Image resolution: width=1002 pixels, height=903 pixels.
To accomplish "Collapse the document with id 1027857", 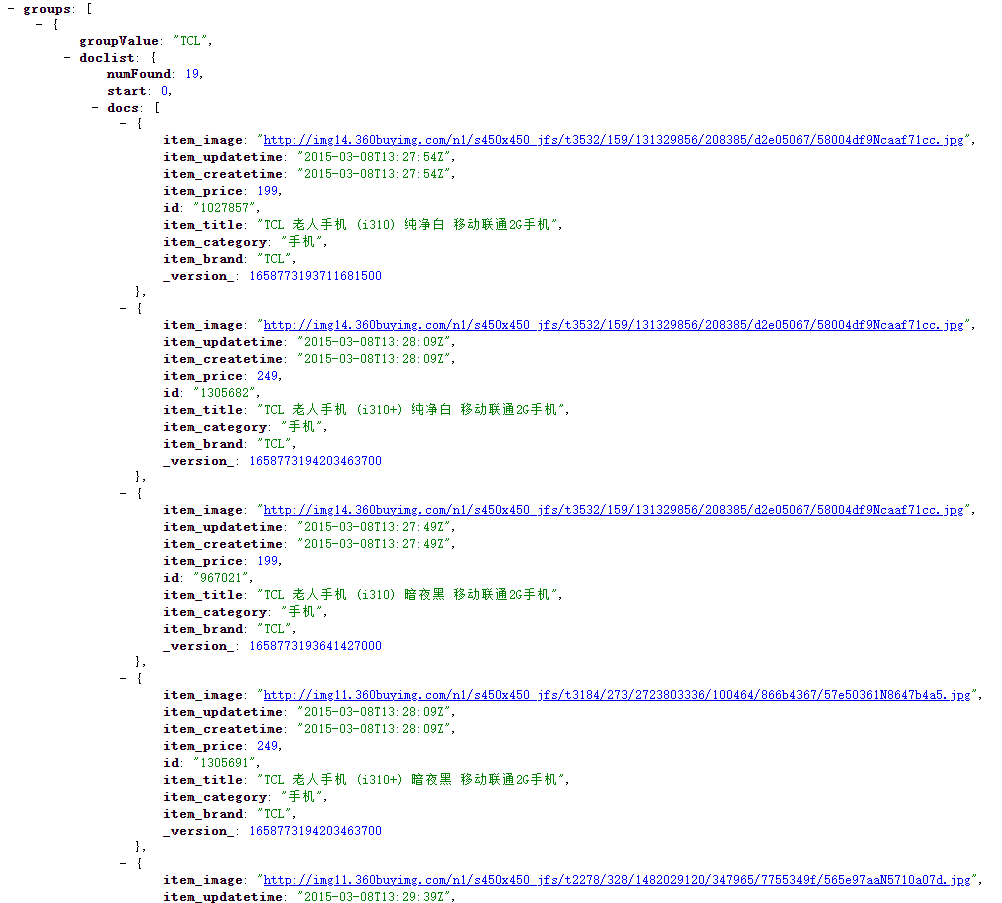I will click(123, 124).
